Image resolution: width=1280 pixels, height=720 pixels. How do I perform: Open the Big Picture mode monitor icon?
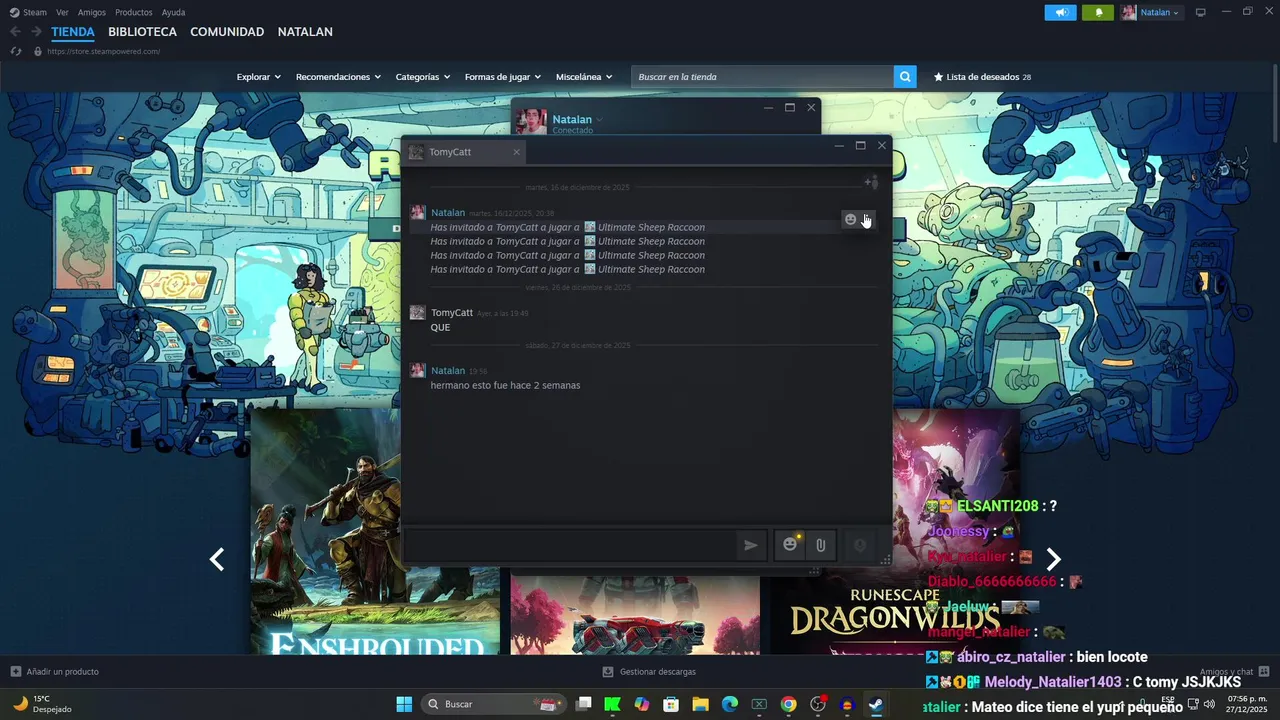(x=1201, y=12)
